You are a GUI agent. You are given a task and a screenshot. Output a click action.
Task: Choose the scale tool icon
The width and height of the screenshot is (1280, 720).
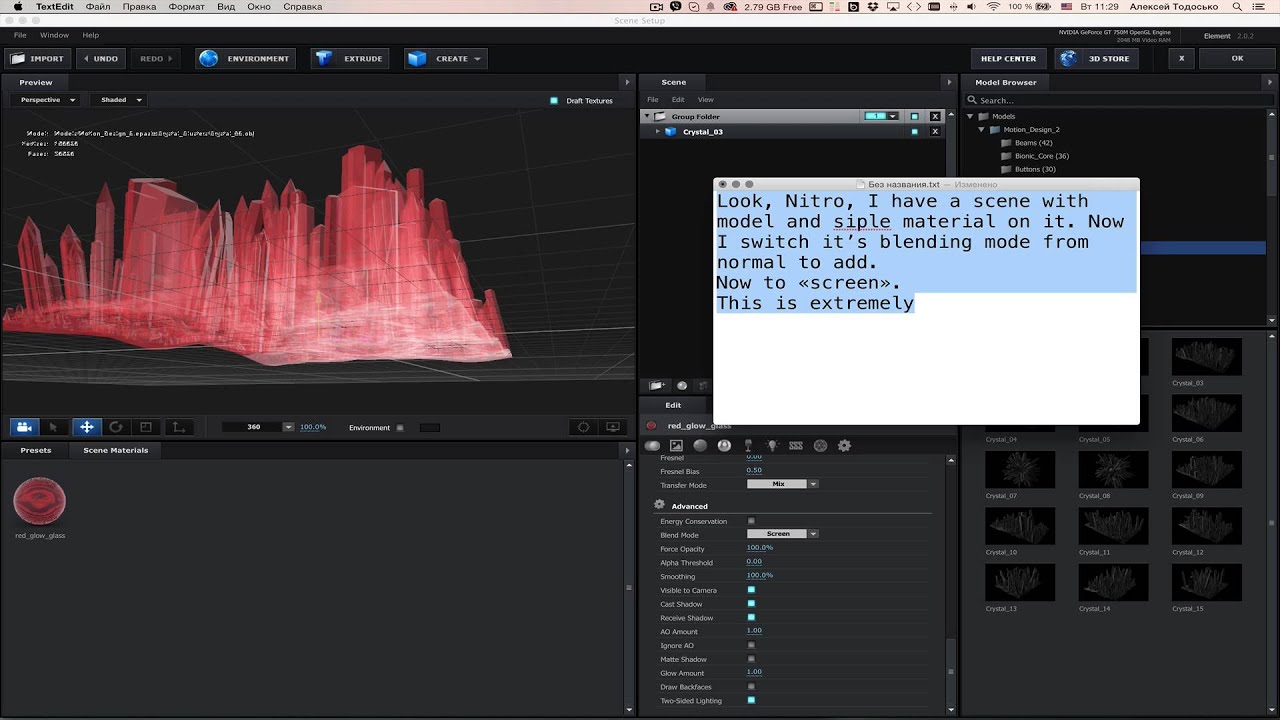146,427
